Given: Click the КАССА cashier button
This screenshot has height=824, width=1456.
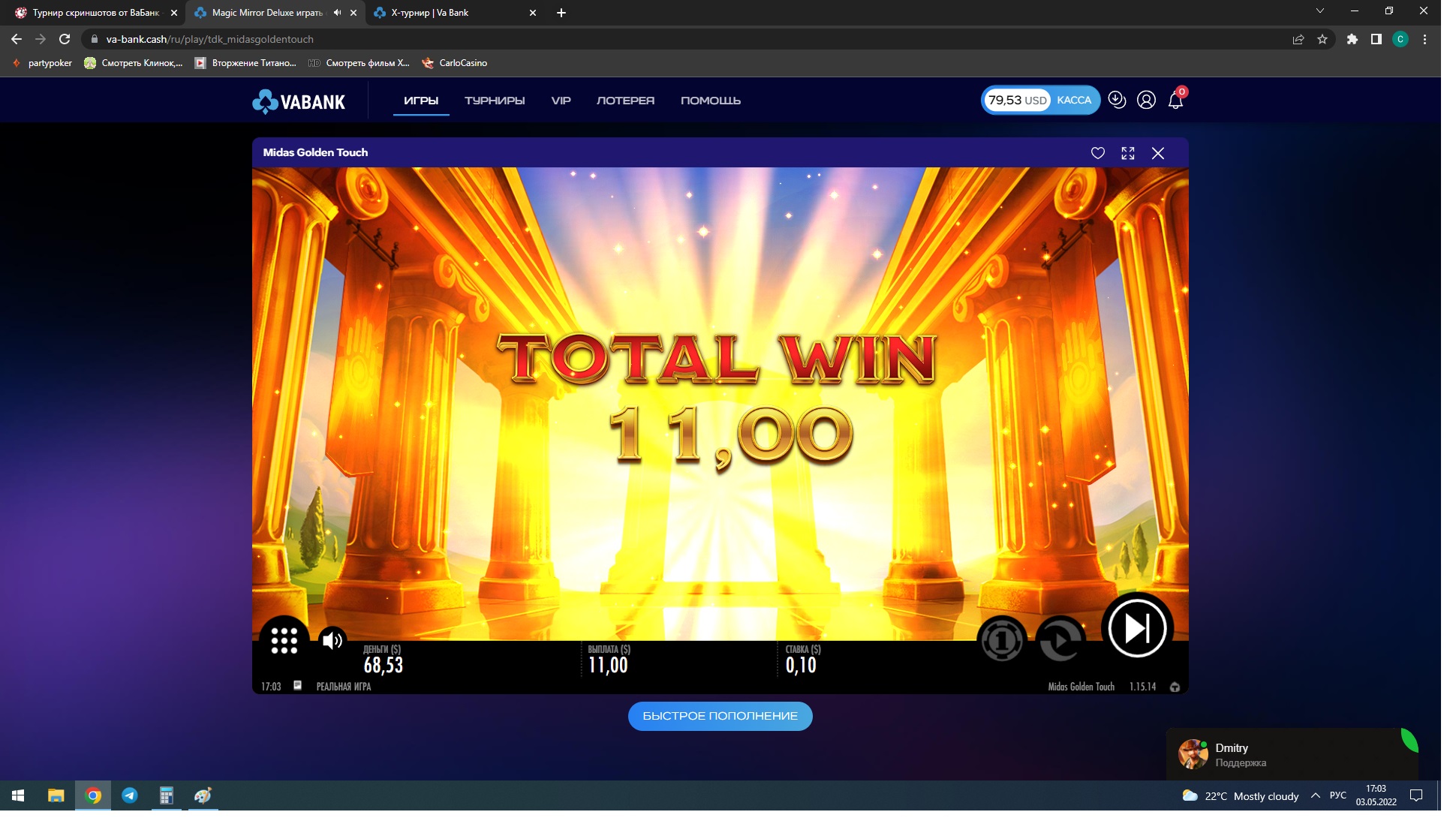Looking at the screenshot, I should pyautogui.click(x=1073, y=100).
